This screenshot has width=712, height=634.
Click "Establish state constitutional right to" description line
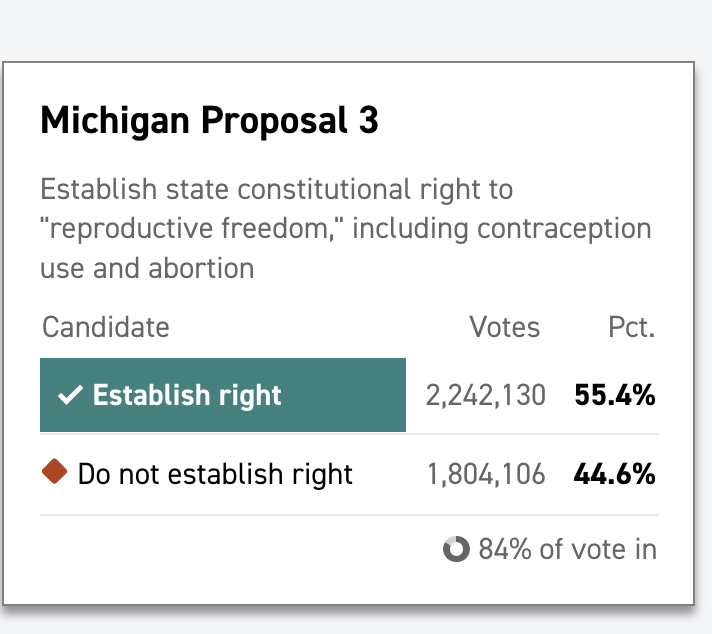pos(276,189)
